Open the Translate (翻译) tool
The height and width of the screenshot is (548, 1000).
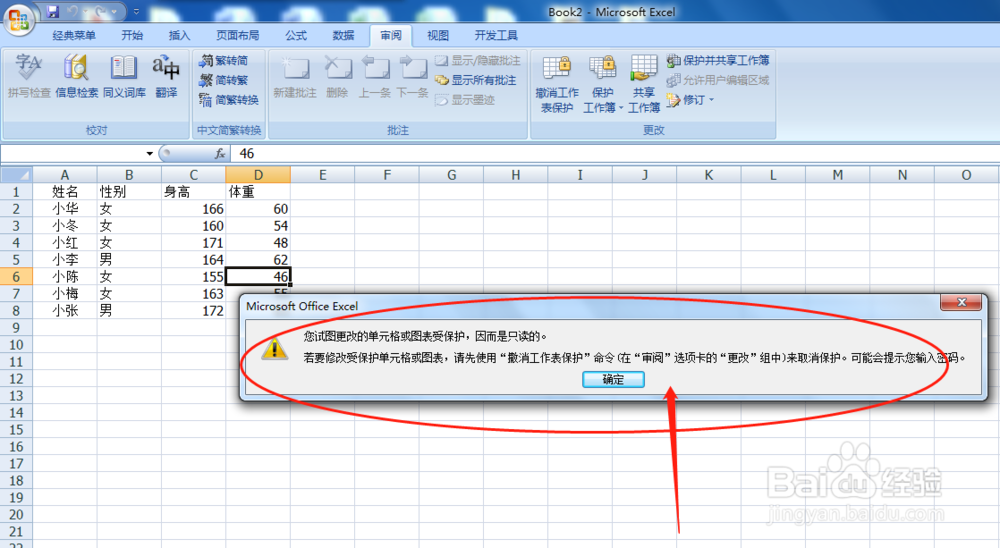click(x=166, y=76)
